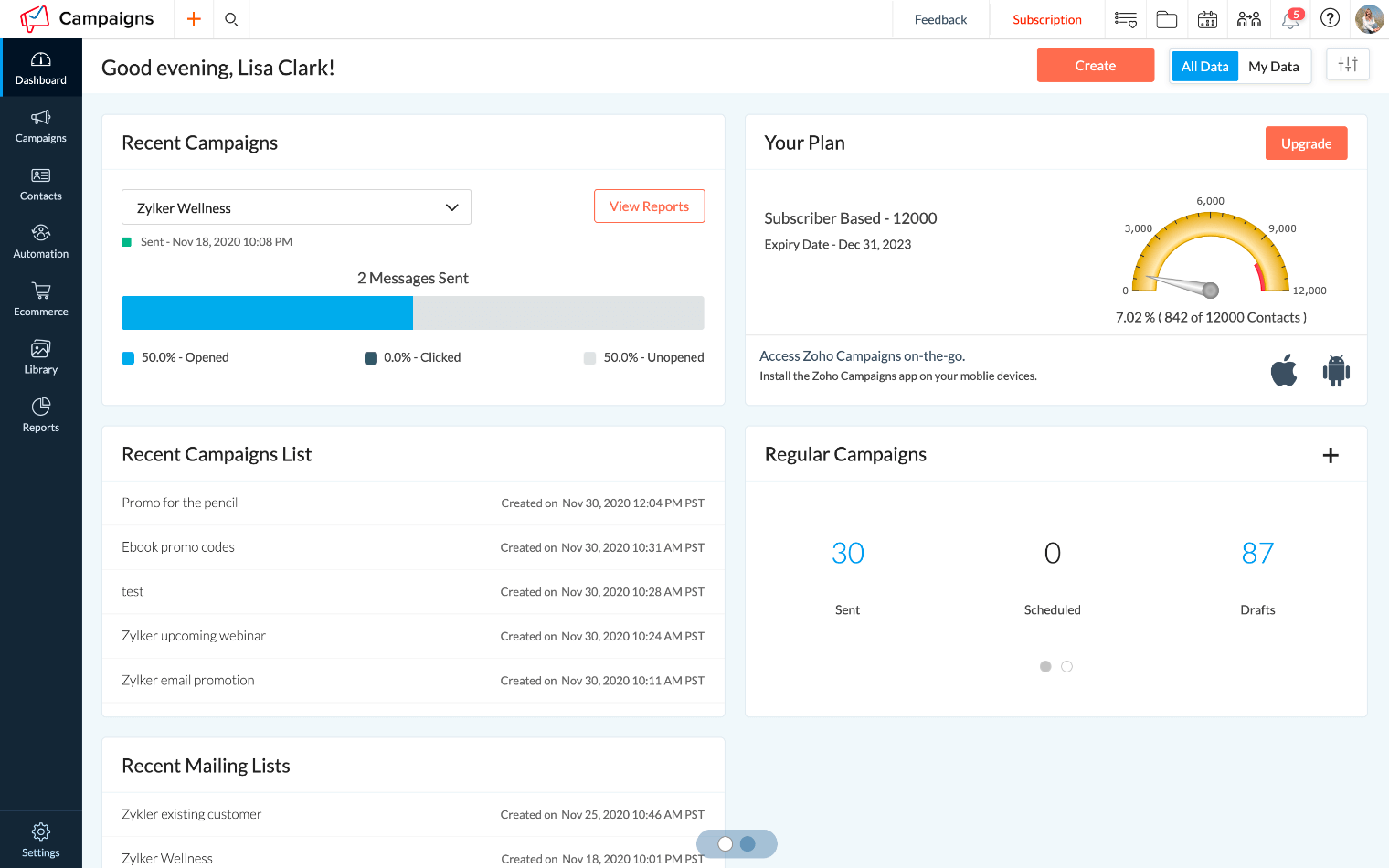
Task: Click 'Expiry Date - Dec 31, 2023' text
Action: (838, 244)
